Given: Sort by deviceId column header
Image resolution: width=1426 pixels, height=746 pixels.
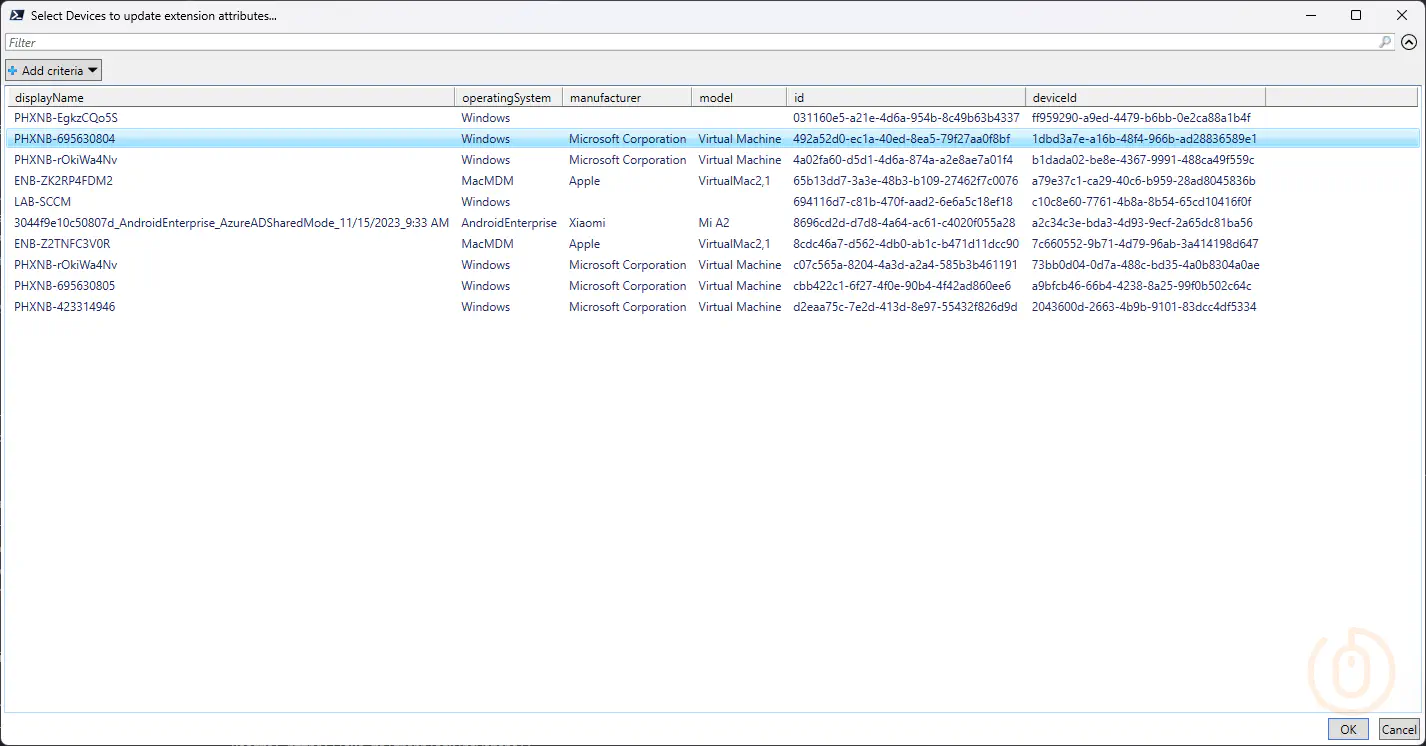Looking at the screenshot, I should pos(1145,98).
